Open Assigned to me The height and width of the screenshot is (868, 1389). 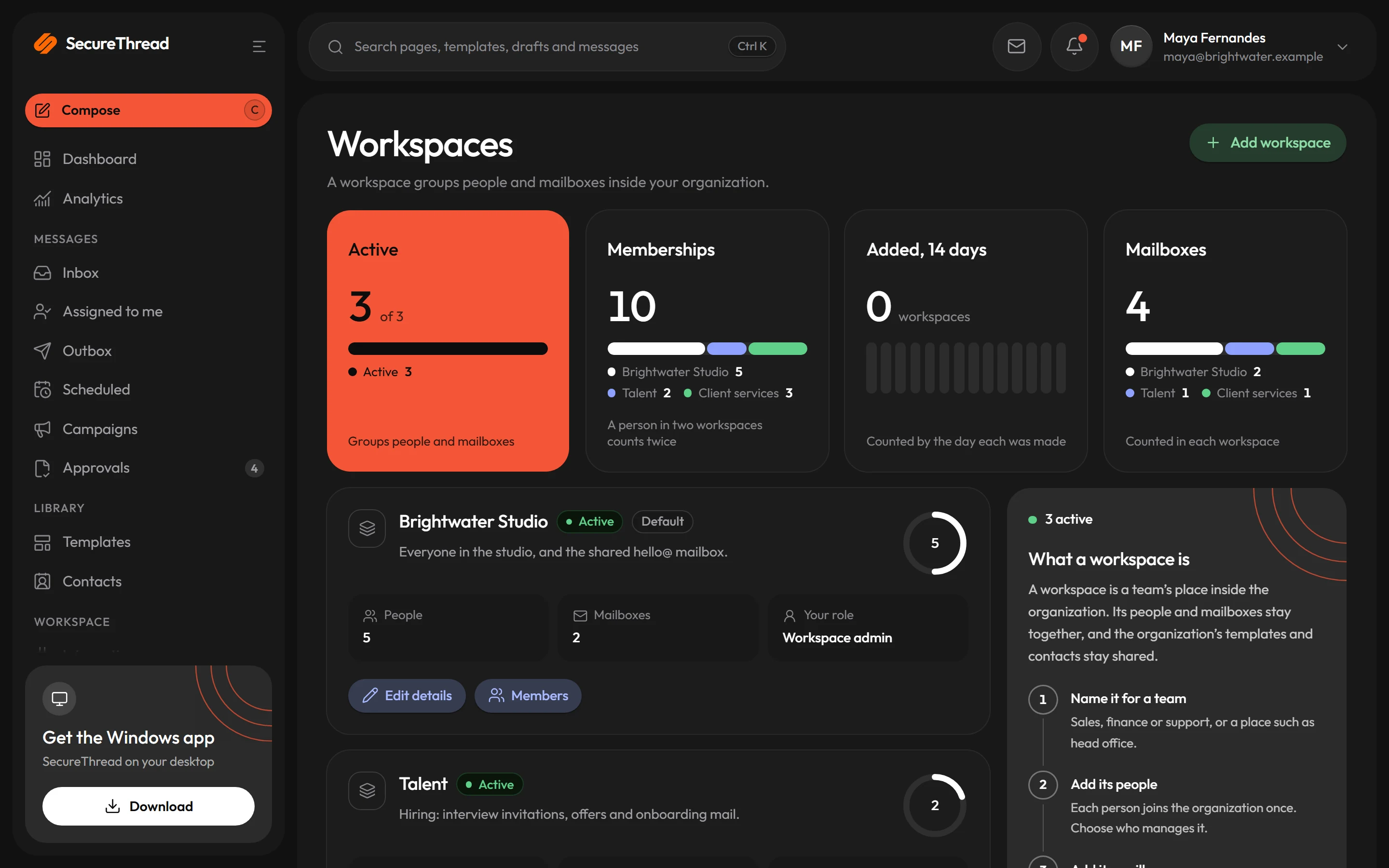(x=148, y=312)
